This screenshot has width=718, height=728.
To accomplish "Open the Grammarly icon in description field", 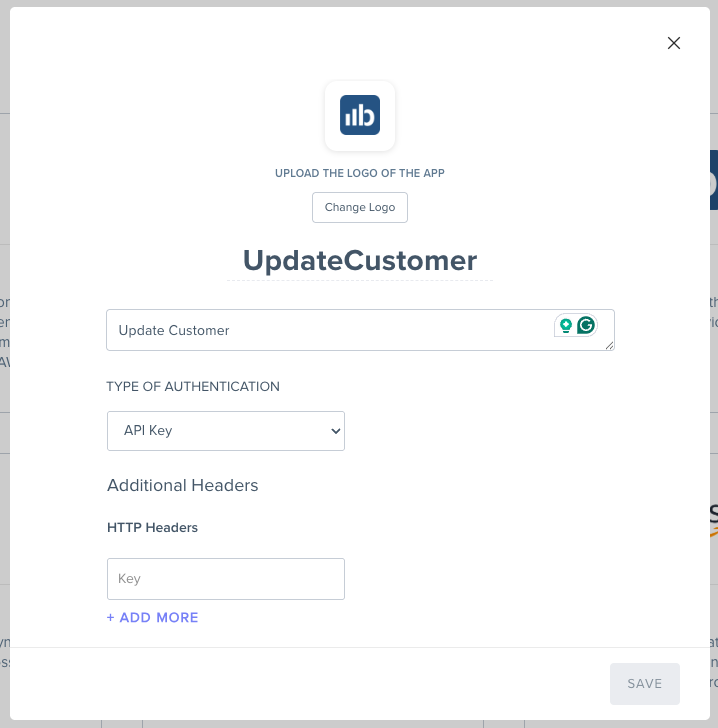I will 586,325.
